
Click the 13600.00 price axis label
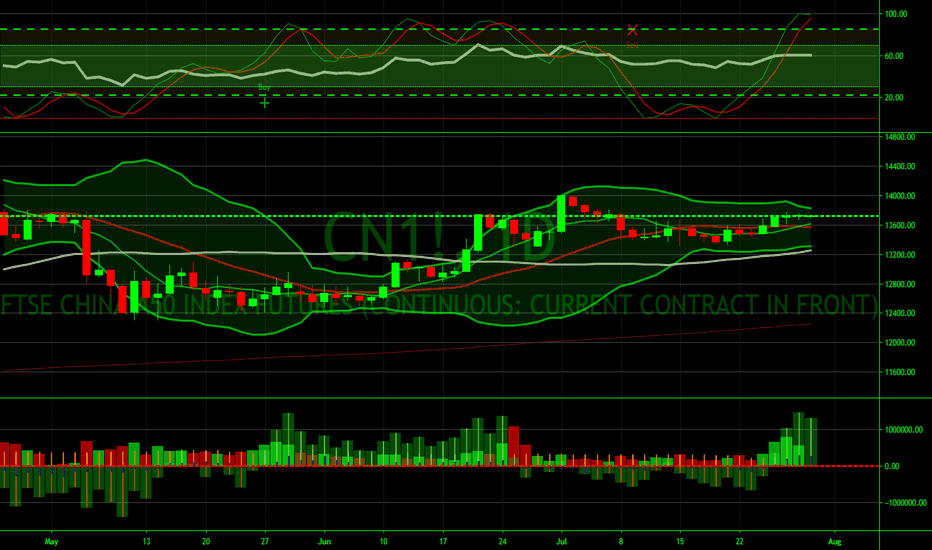click(900, 225)
